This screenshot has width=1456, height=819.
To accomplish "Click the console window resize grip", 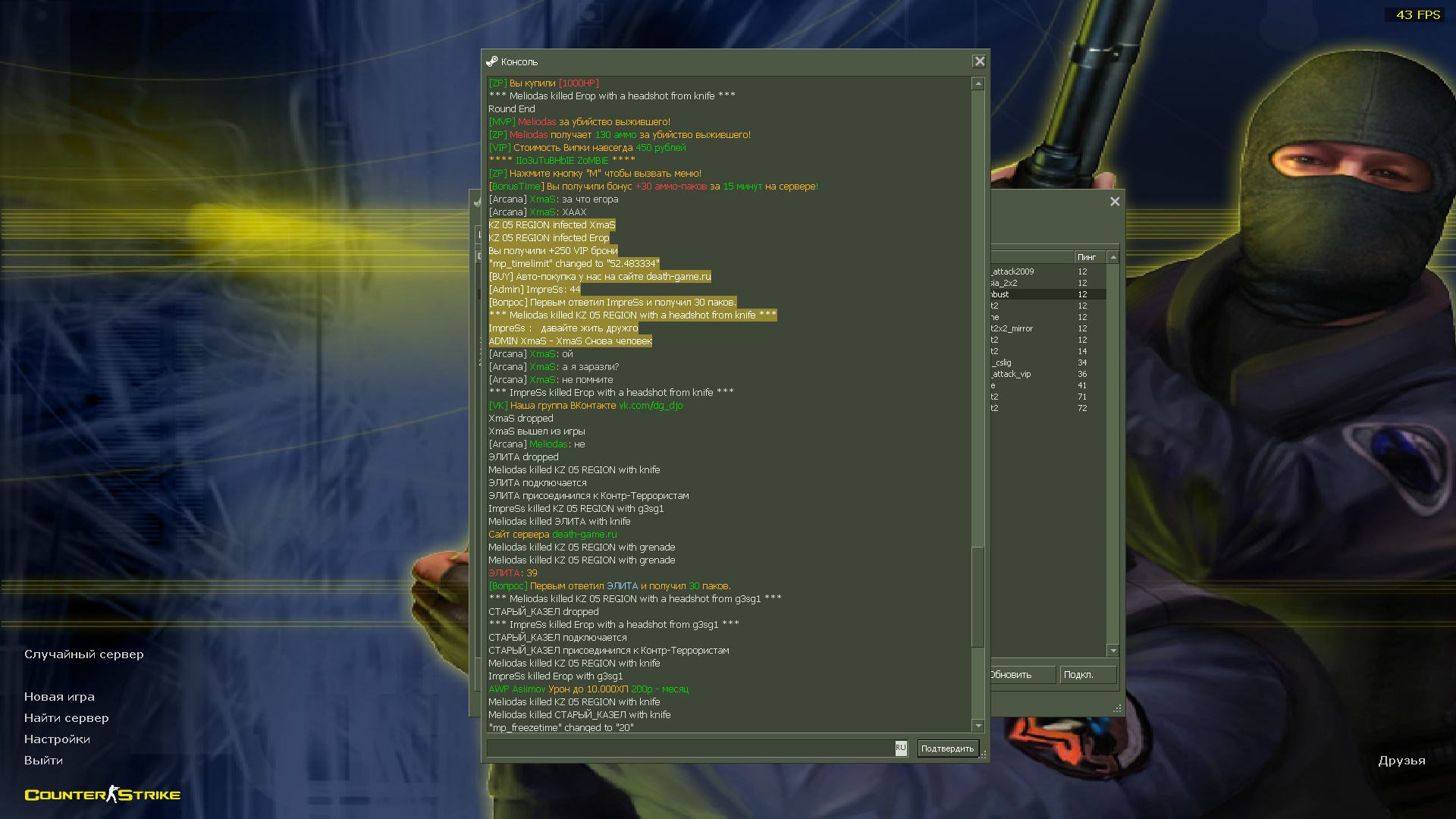I will 984,755.
